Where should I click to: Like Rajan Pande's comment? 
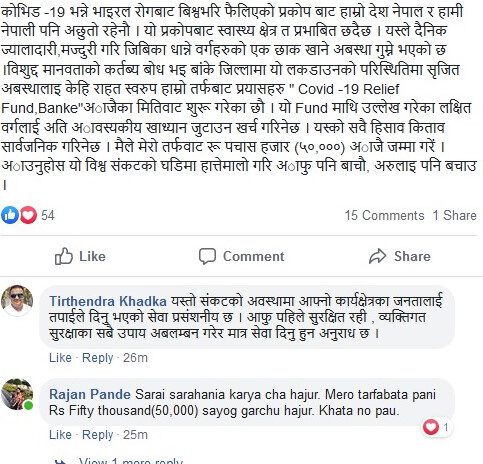60,435
